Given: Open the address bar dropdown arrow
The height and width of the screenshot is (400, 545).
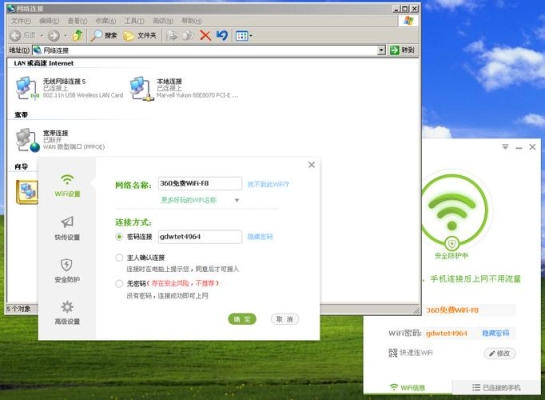Looking at the screenshot, I should tap(381, 50).
